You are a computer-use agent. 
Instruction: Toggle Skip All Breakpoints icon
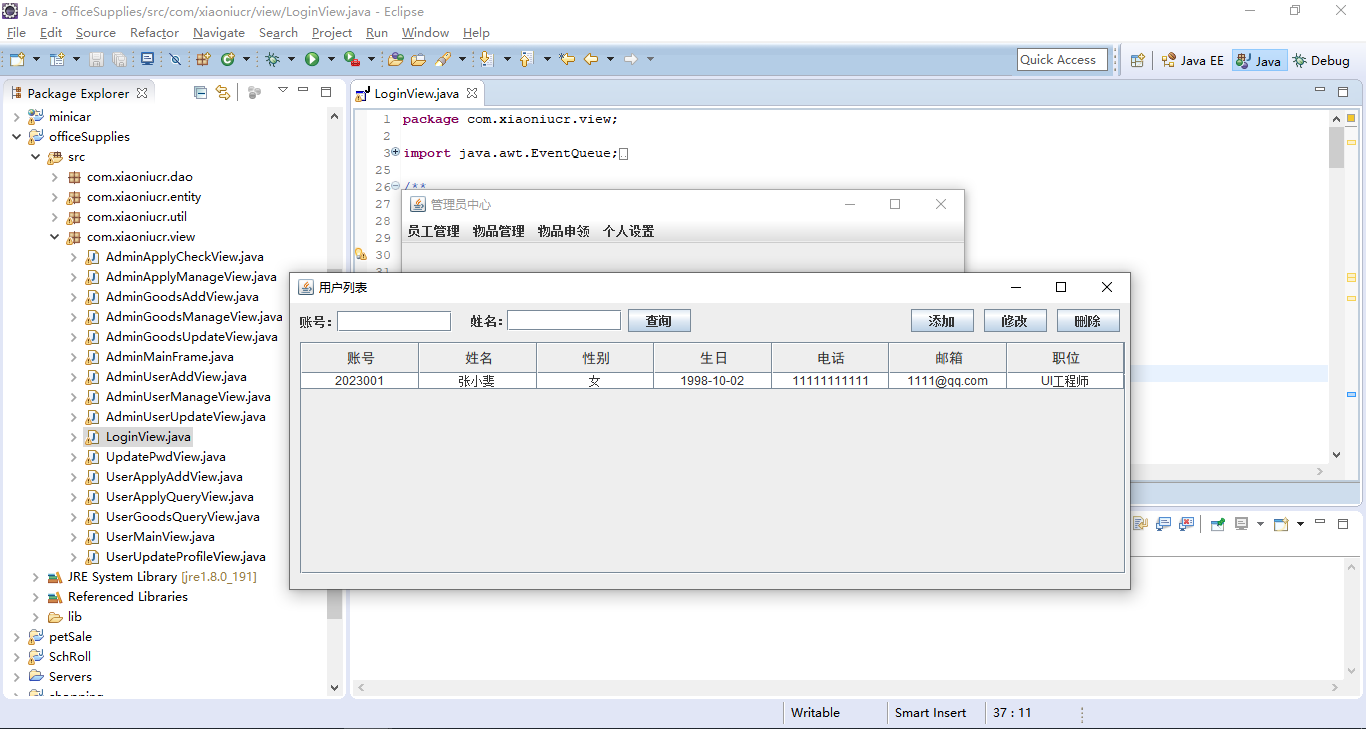coord(175,59)
